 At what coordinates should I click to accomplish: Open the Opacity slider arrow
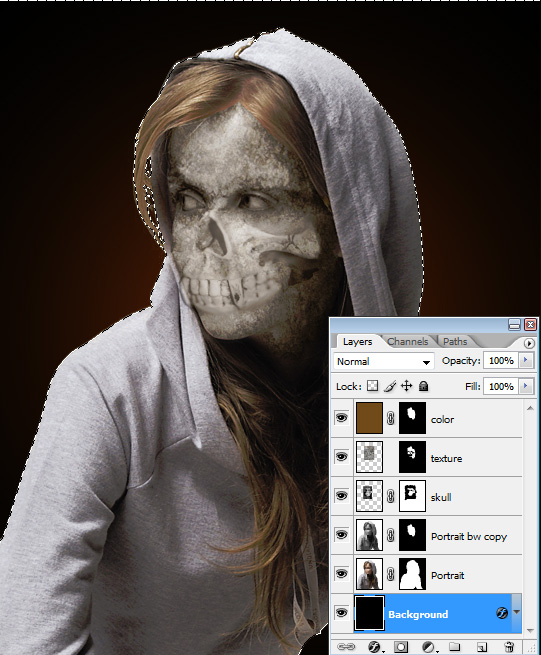coord(526,360)
